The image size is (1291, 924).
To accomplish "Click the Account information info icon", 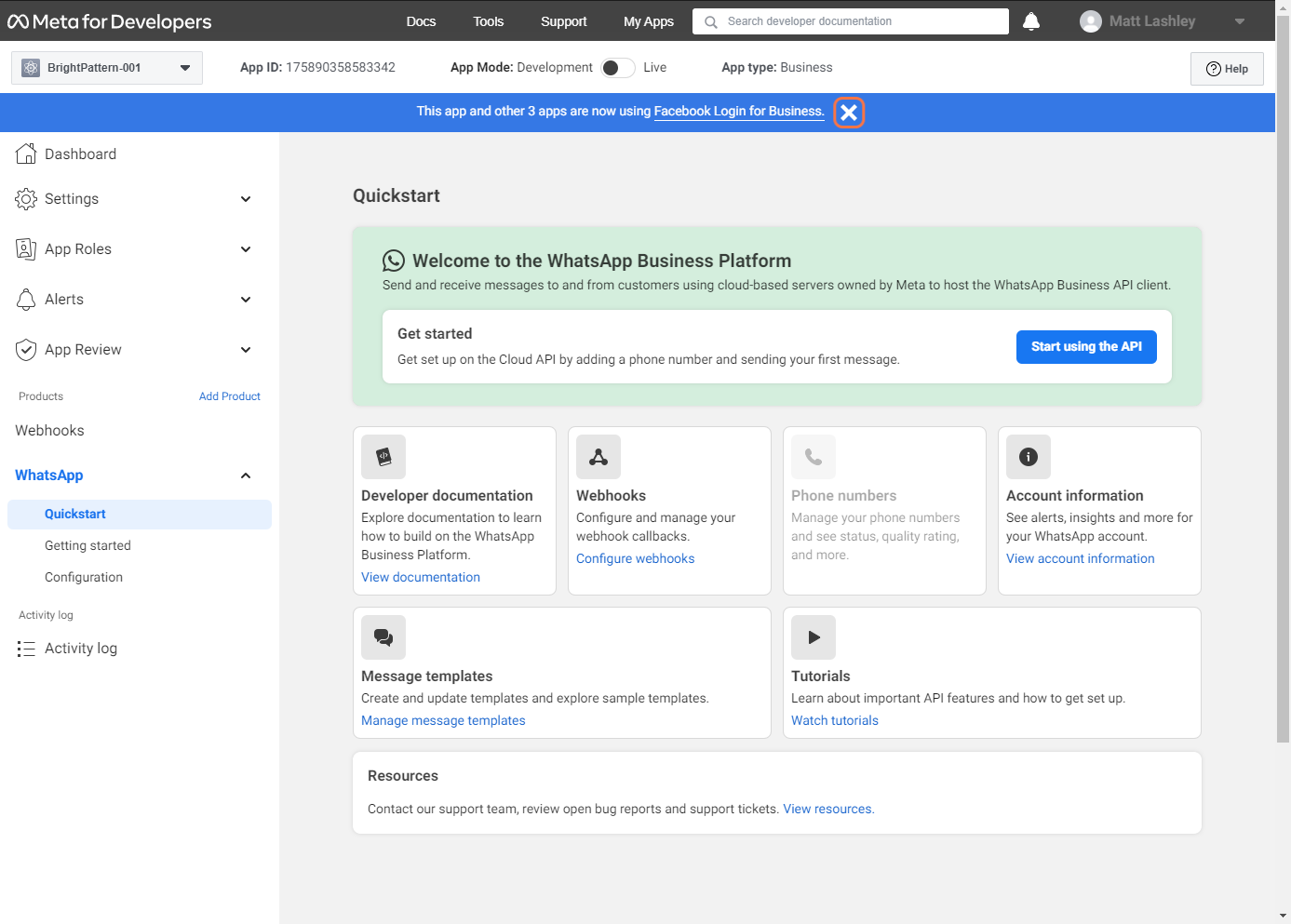I will [1029, 457].
